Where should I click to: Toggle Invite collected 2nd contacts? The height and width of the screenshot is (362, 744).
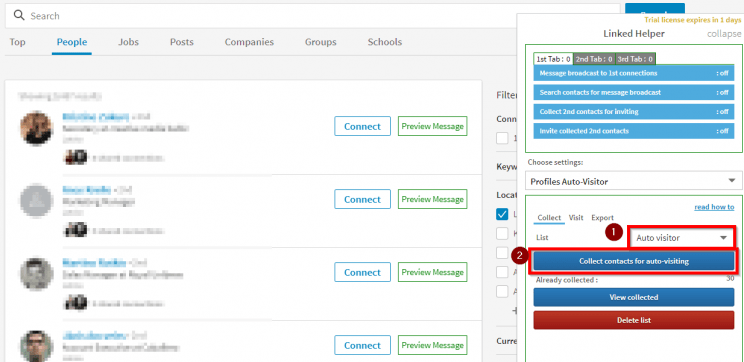tap(634, 131)
